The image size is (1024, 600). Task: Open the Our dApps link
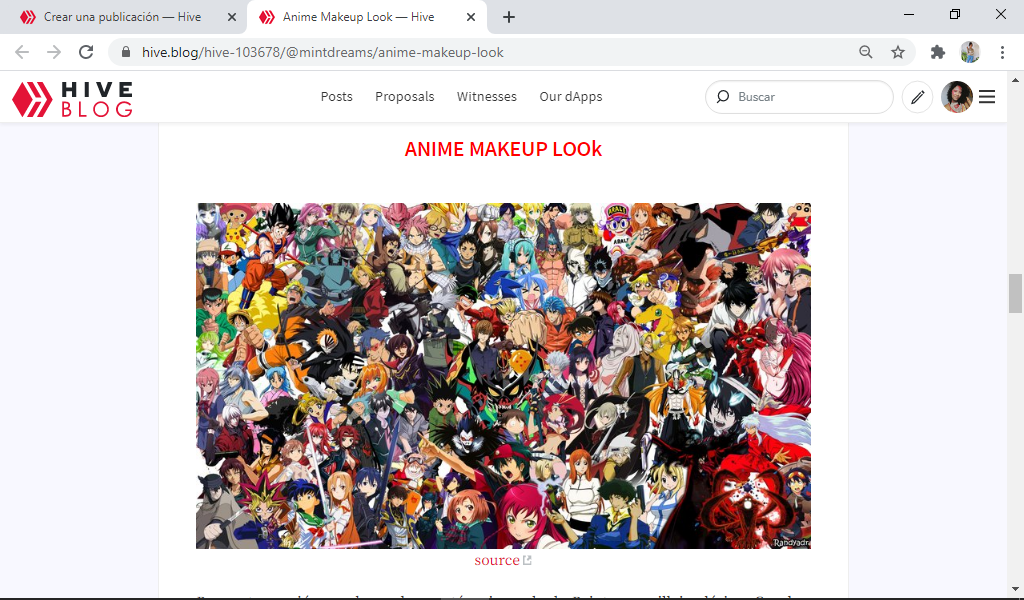571,97
